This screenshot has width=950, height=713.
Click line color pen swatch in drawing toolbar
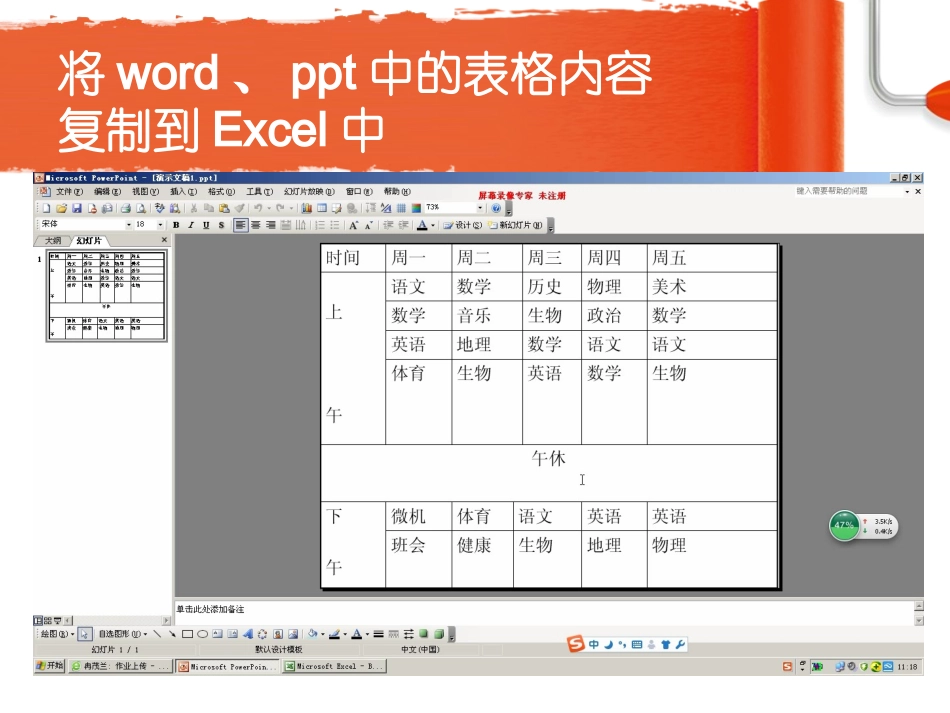(334, 634)
